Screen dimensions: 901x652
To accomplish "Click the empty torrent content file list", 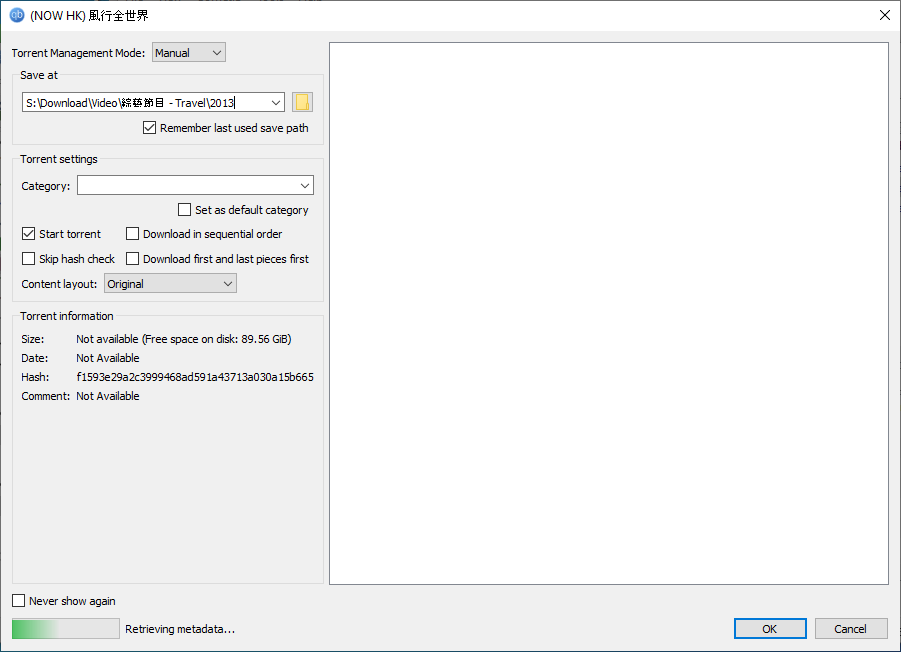I will (609, 314).
